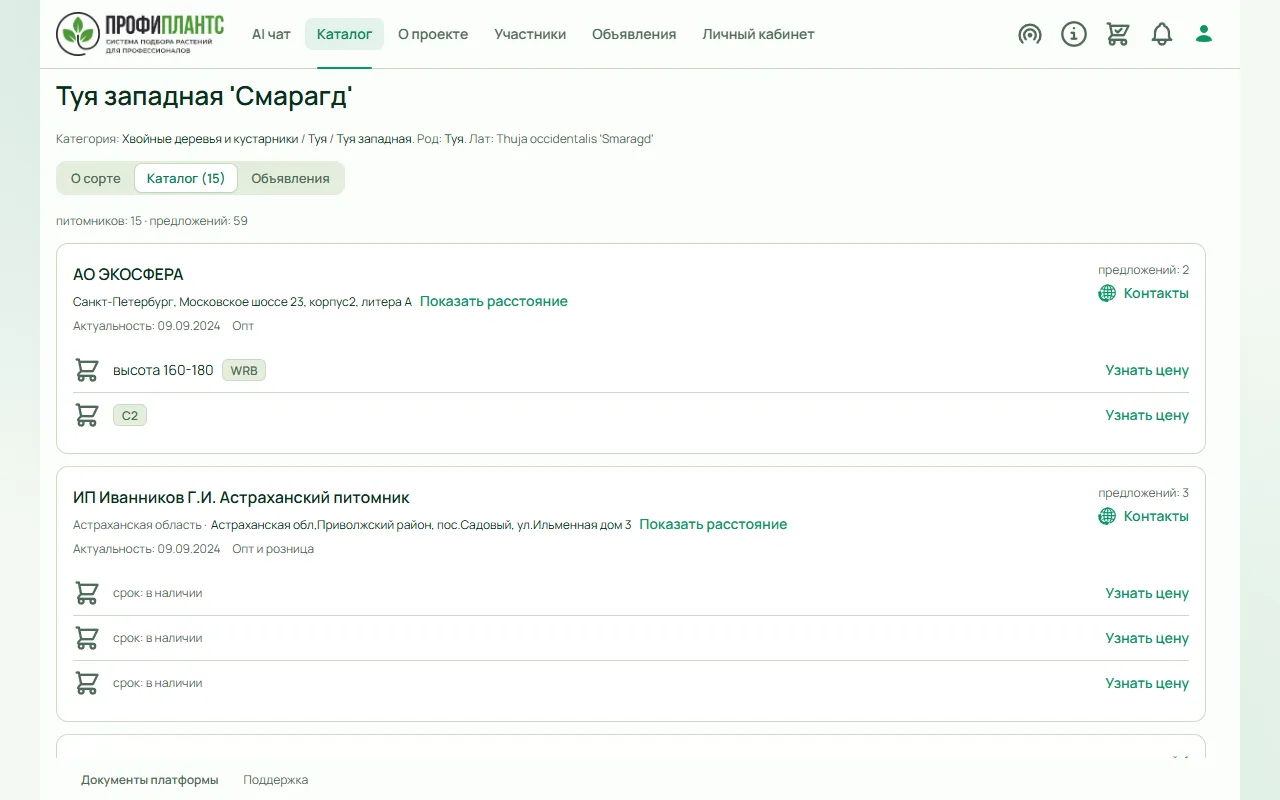Add 'высота 160-180 WRB' offer to cart
Screen dimensions: 1280x800
[x=87, y=370]
